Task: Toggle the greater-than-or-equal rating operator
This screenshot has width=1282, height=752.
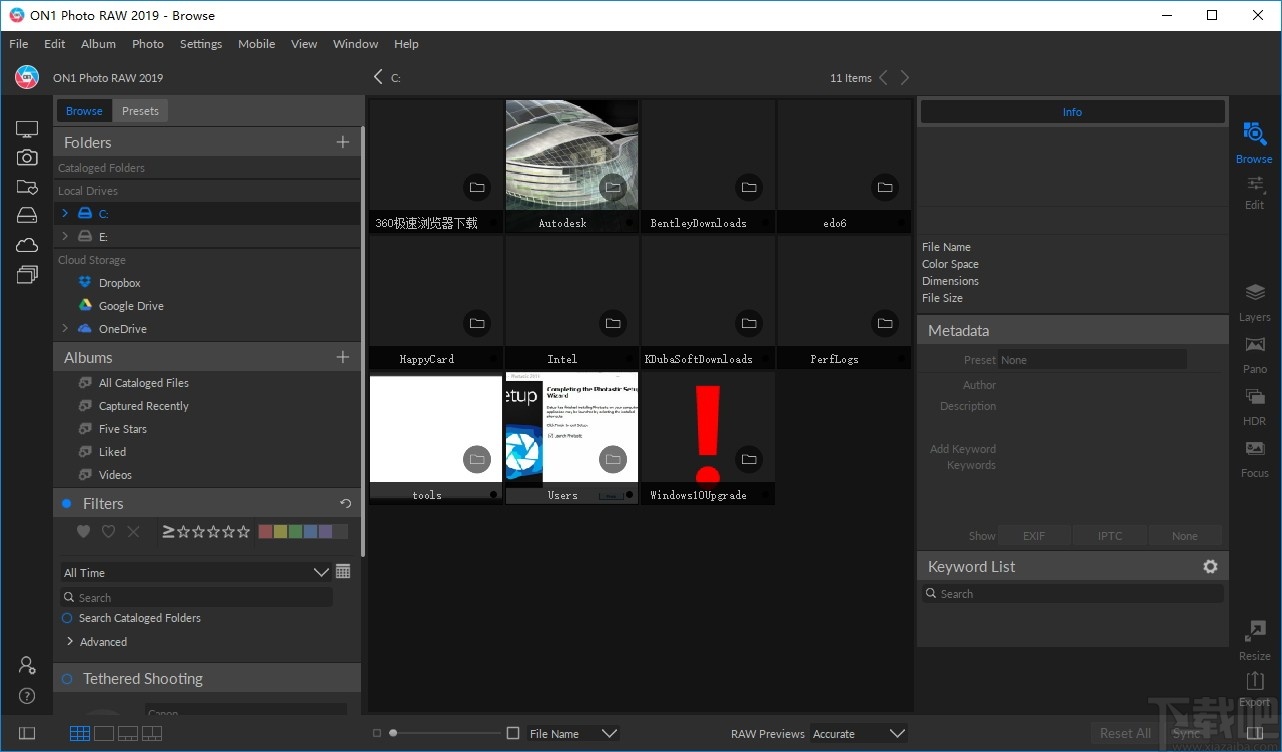Action: [x=168, y=531]
